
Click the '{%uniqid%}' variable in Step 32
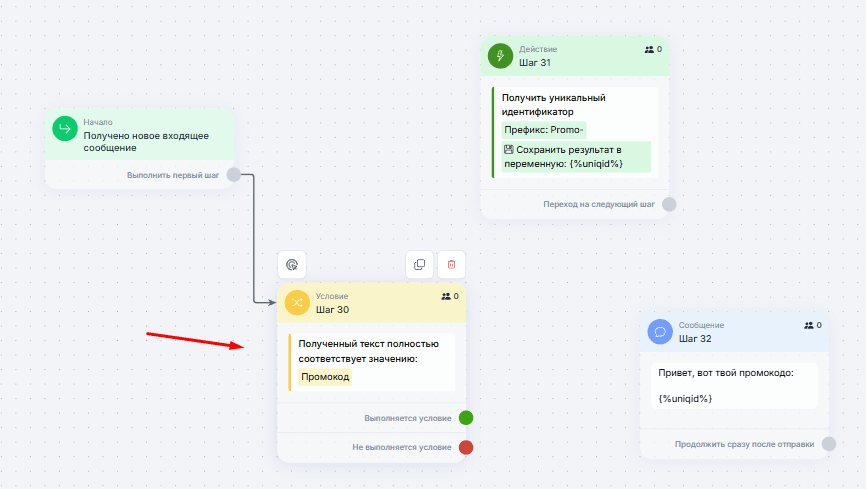tap(685, 398)
